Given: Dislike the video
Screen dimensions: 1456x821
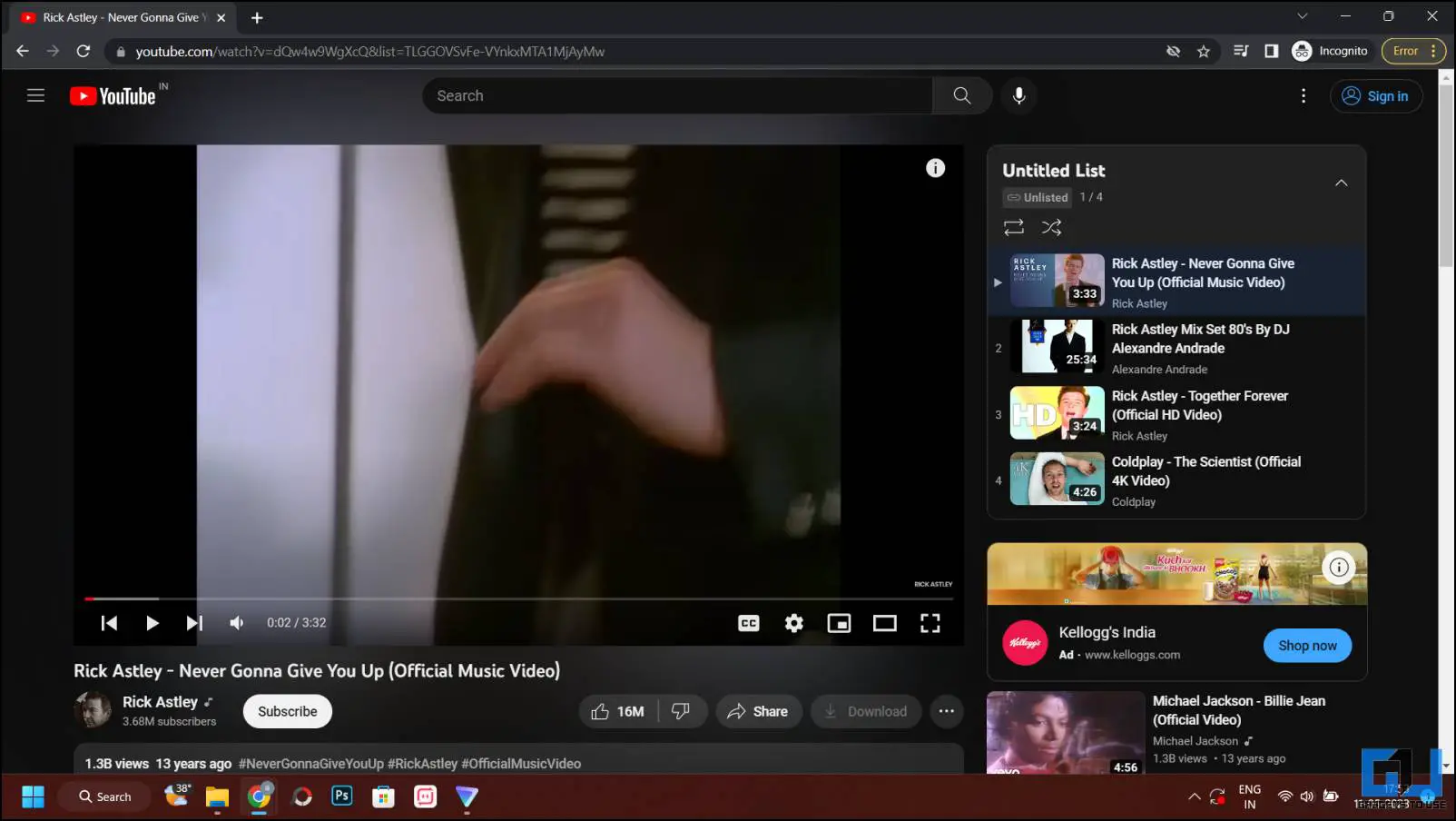Looking at the screenshot, I should pos(681,711).
